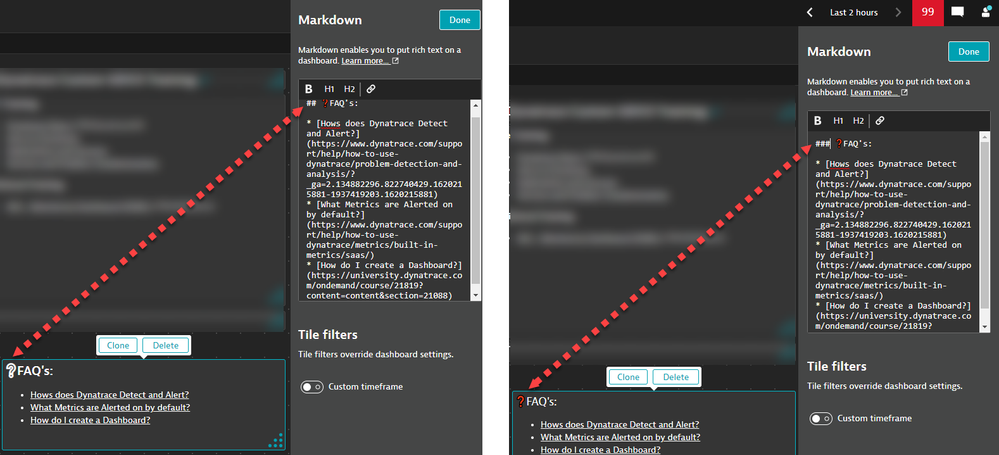The height and width of the screenshot is (455, 999).
Task: Insert hyperlink using left editor link icon
Action: click(x=371, y=89)
